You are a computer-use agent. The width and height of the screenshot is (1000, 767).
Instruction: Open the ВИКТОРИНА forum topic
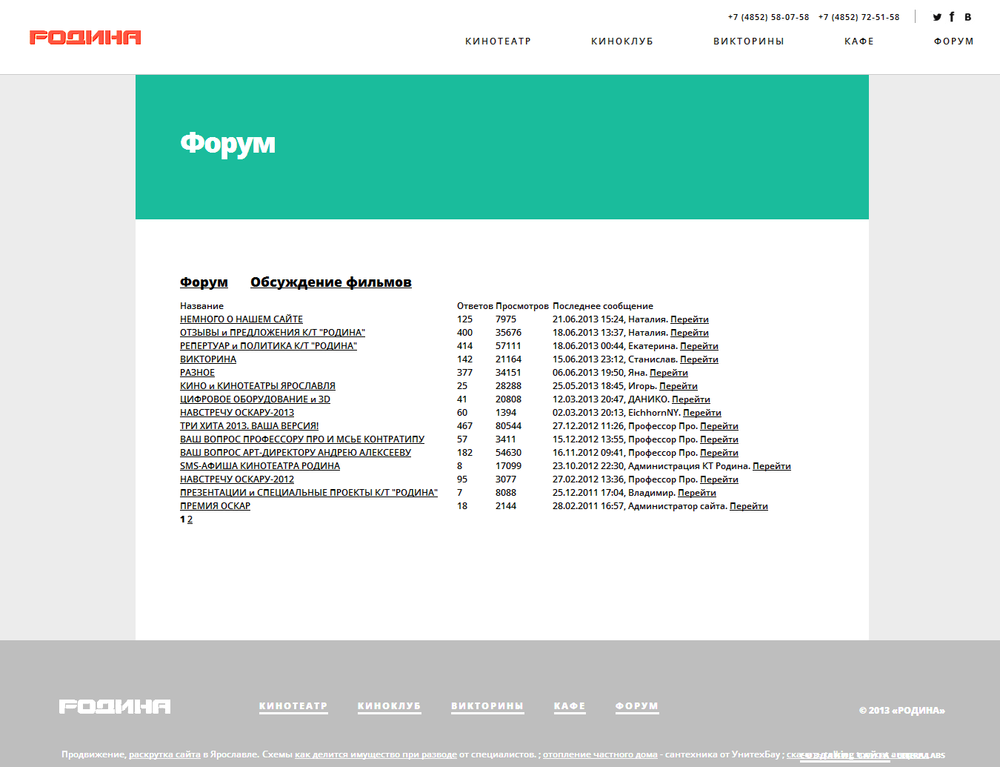pyautogui.click(x=208, y=359)
